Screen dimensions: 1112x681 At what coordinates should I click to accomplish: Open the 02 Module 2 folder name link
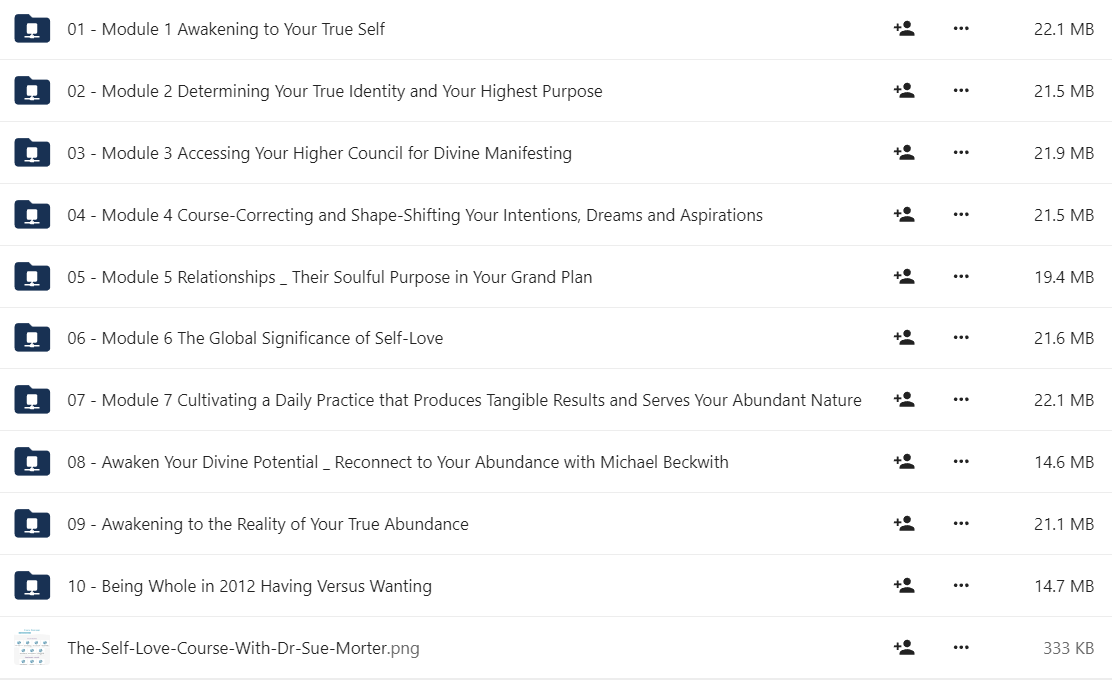coord(335,92)
